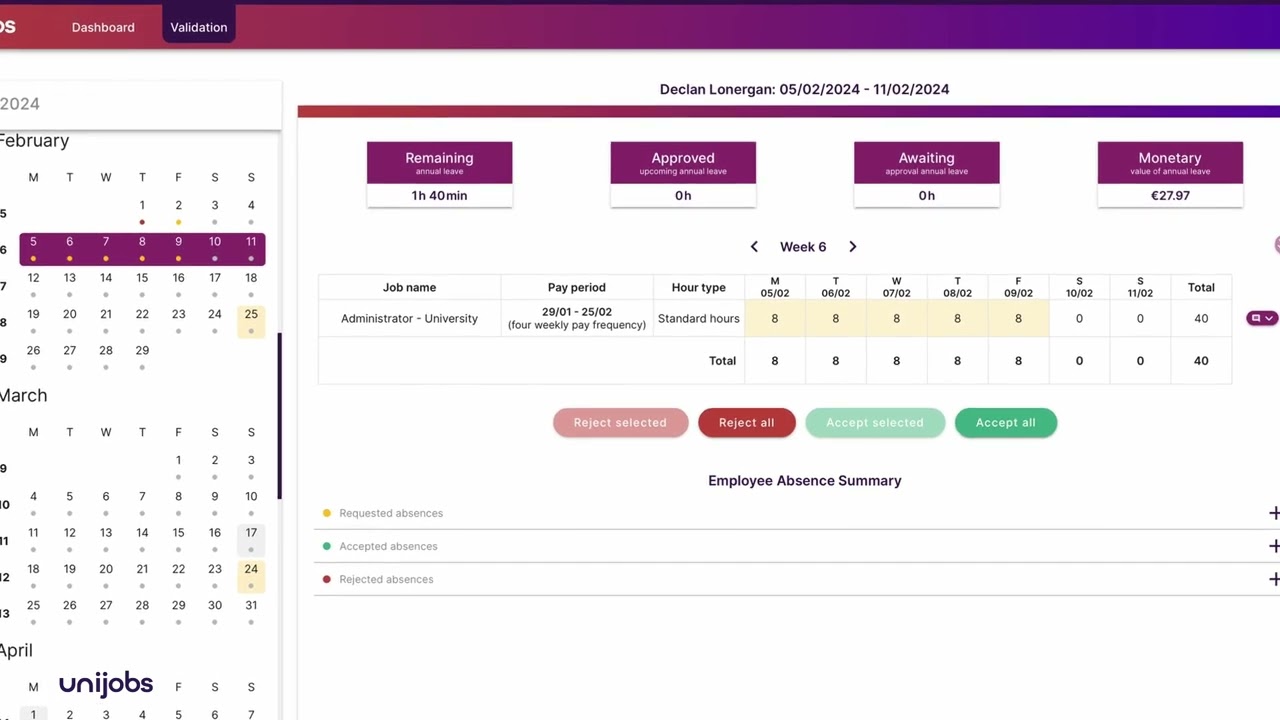Click the Approved upcoming annual leave card

click(683, 175)
